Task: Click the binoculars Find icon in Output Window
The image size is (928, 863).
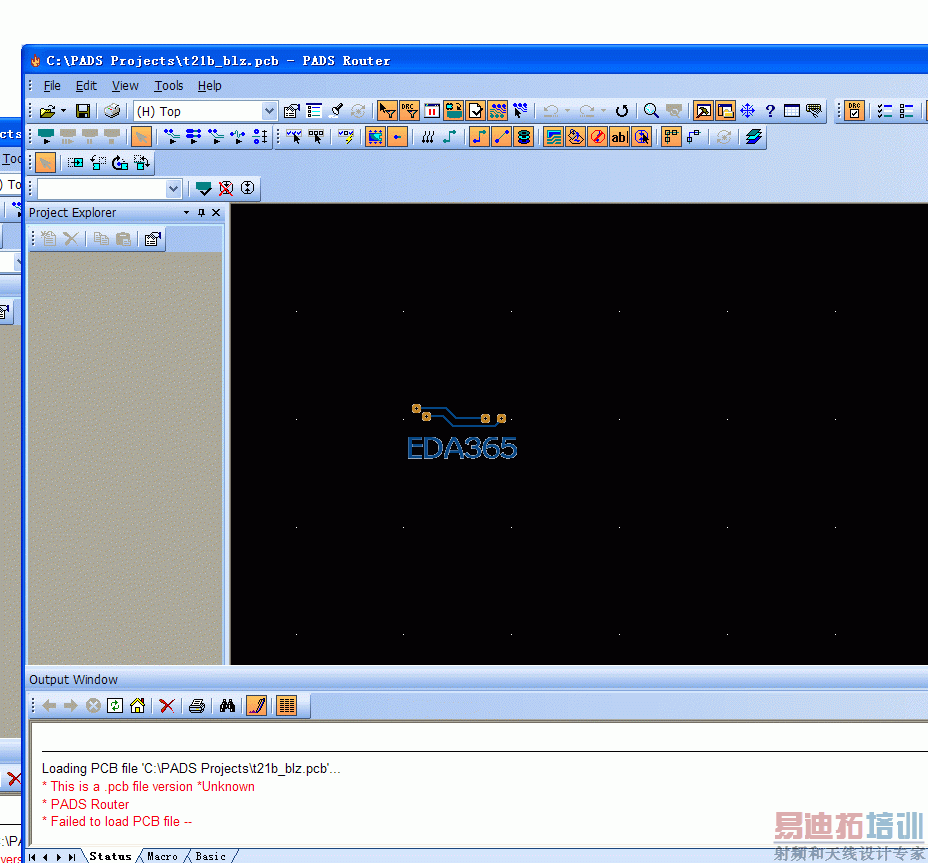Action: (x=227, y=706)
